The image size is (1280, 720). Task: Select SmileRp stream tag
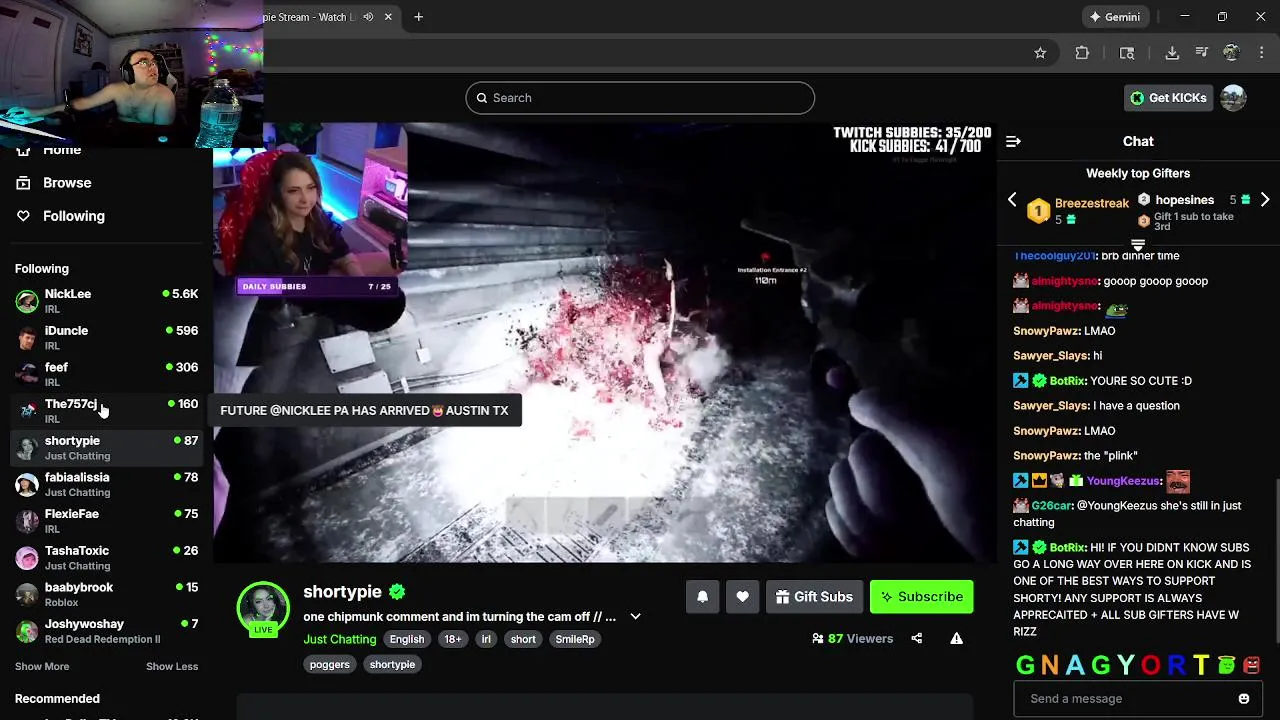click(575, 639)
